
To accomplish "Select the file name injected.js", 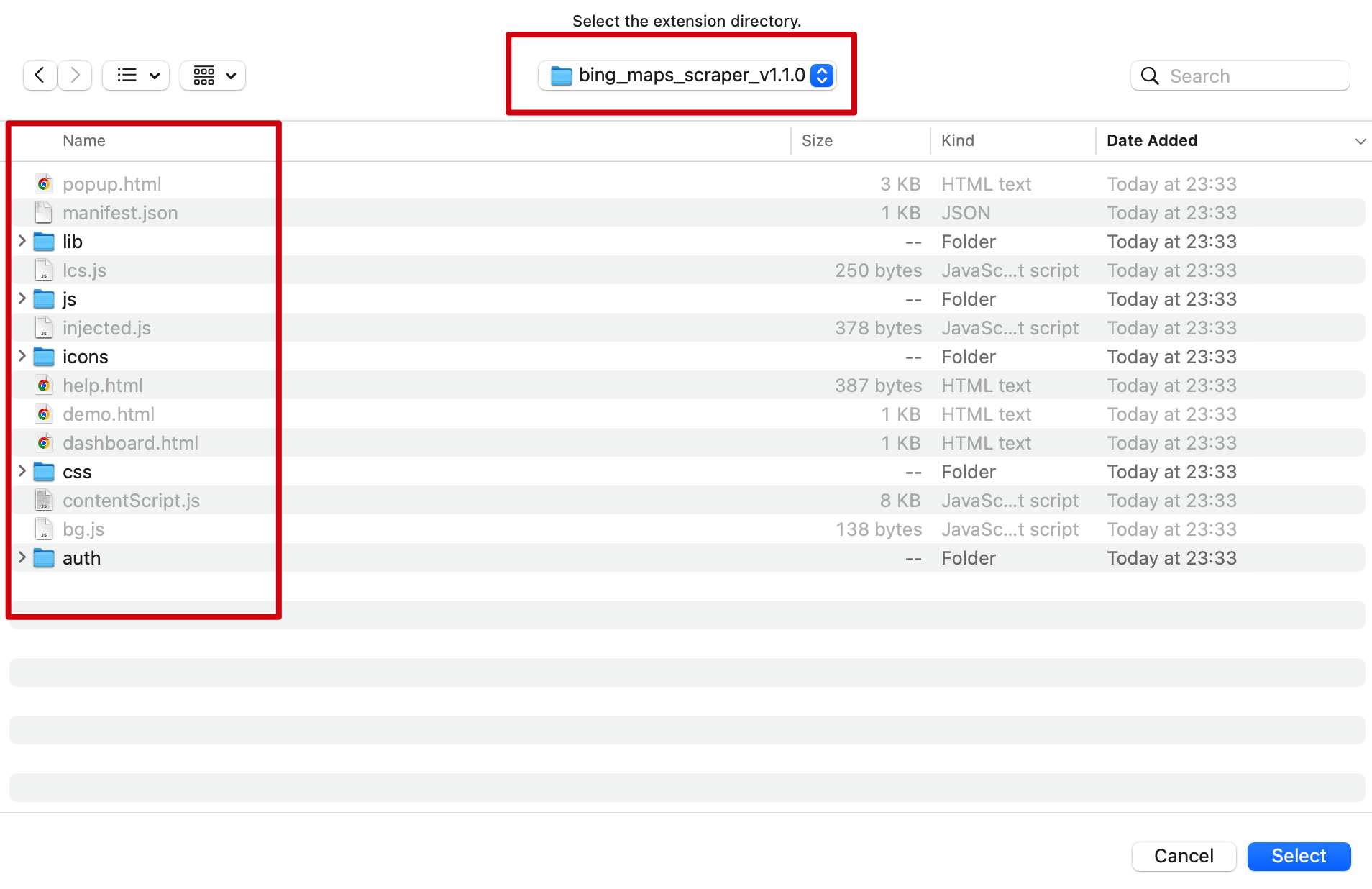I will pos(106,328).
